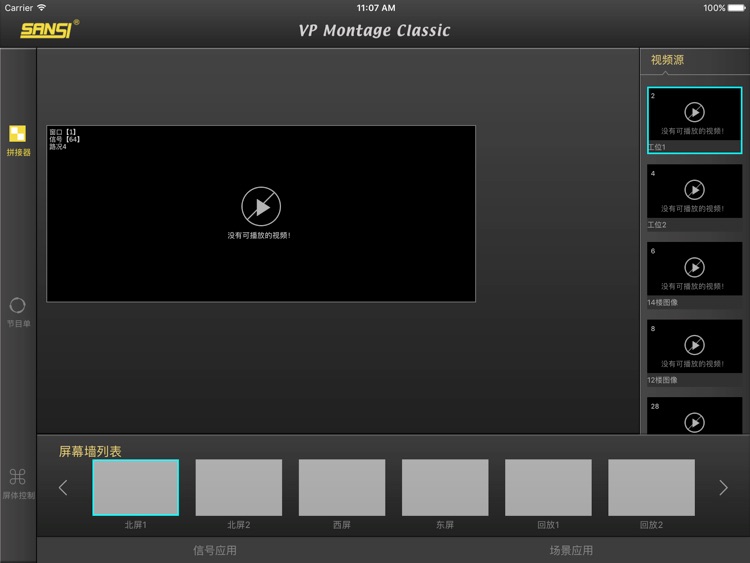
Task: Click play icon on source 6 14楼图像
Action: coord(694,267)
